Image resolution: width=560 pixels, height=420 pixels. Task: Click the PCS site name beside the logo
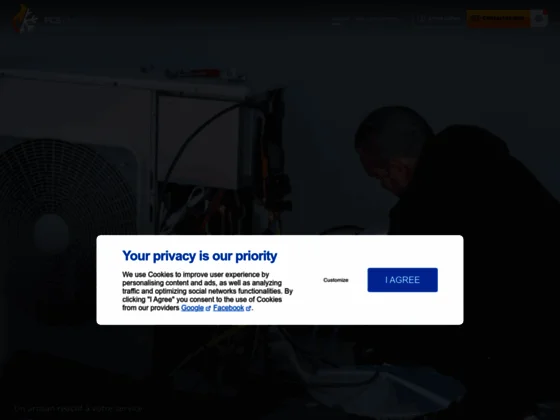pos(52,20)
